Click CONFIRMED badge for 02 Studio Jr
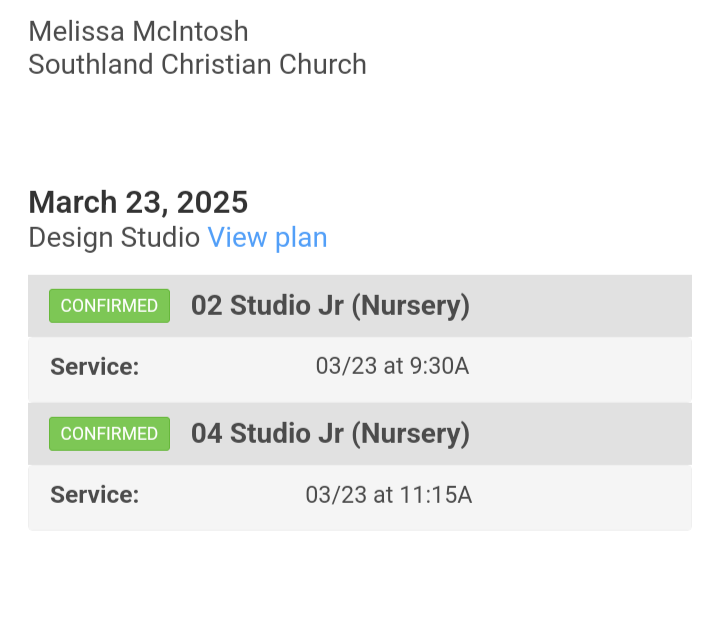Screen dimensions: 720x644 [x=109, y=306]
